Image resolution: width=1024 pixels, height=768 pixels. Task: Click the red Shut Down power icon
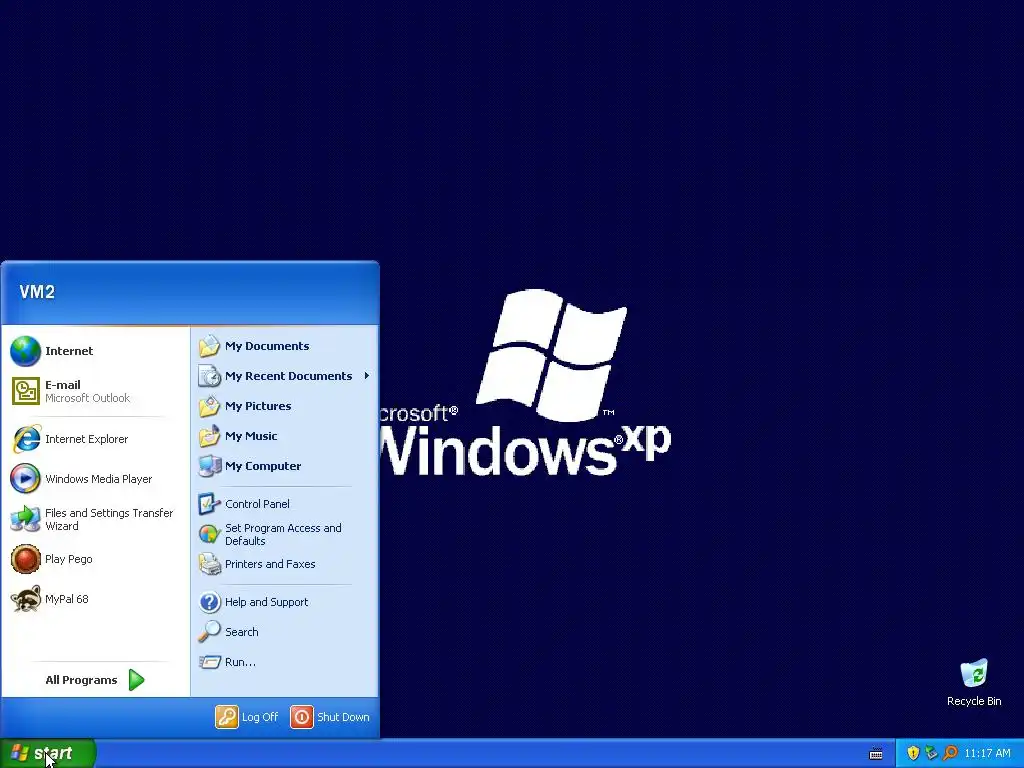[x=302, y=717]
